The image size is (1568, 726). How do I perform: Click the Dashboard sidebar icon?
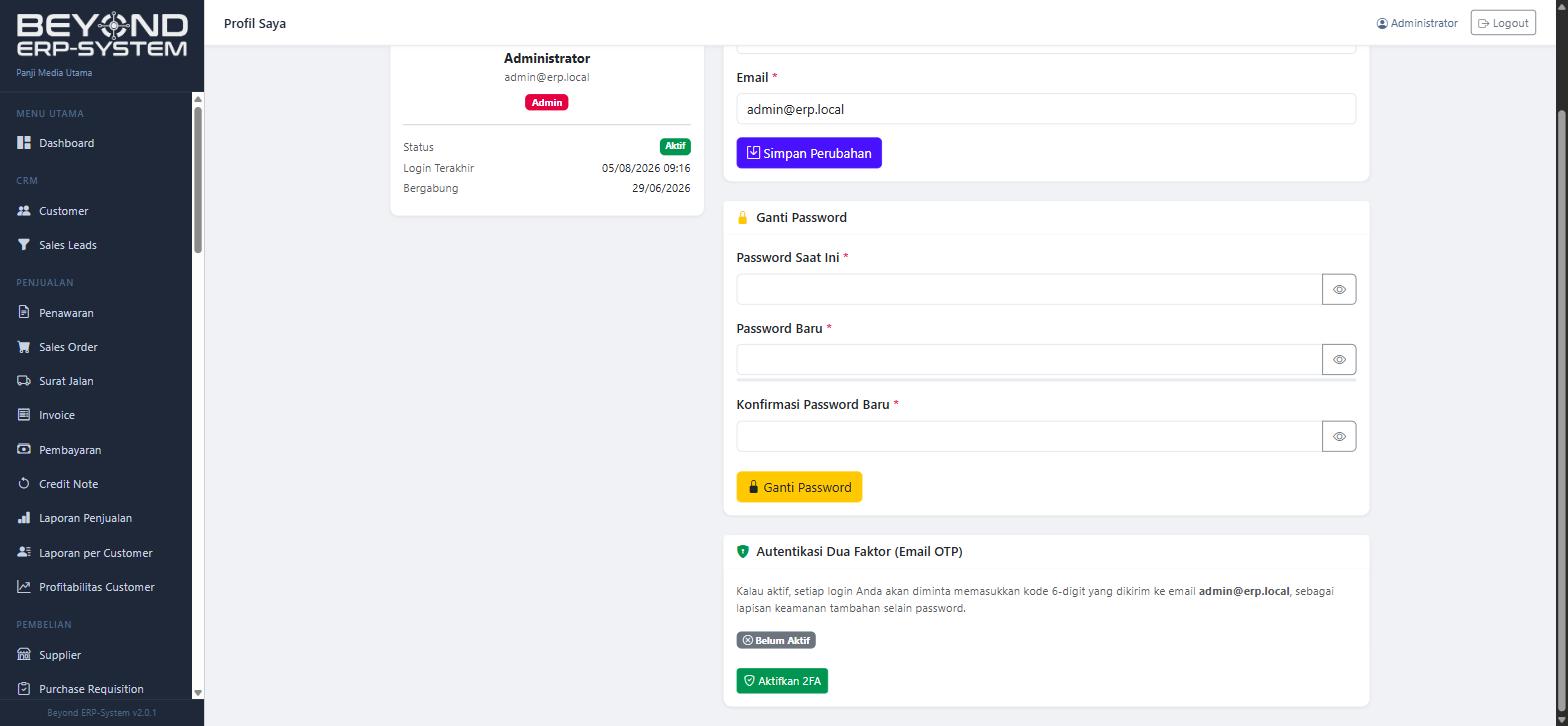tap(24, 143)
